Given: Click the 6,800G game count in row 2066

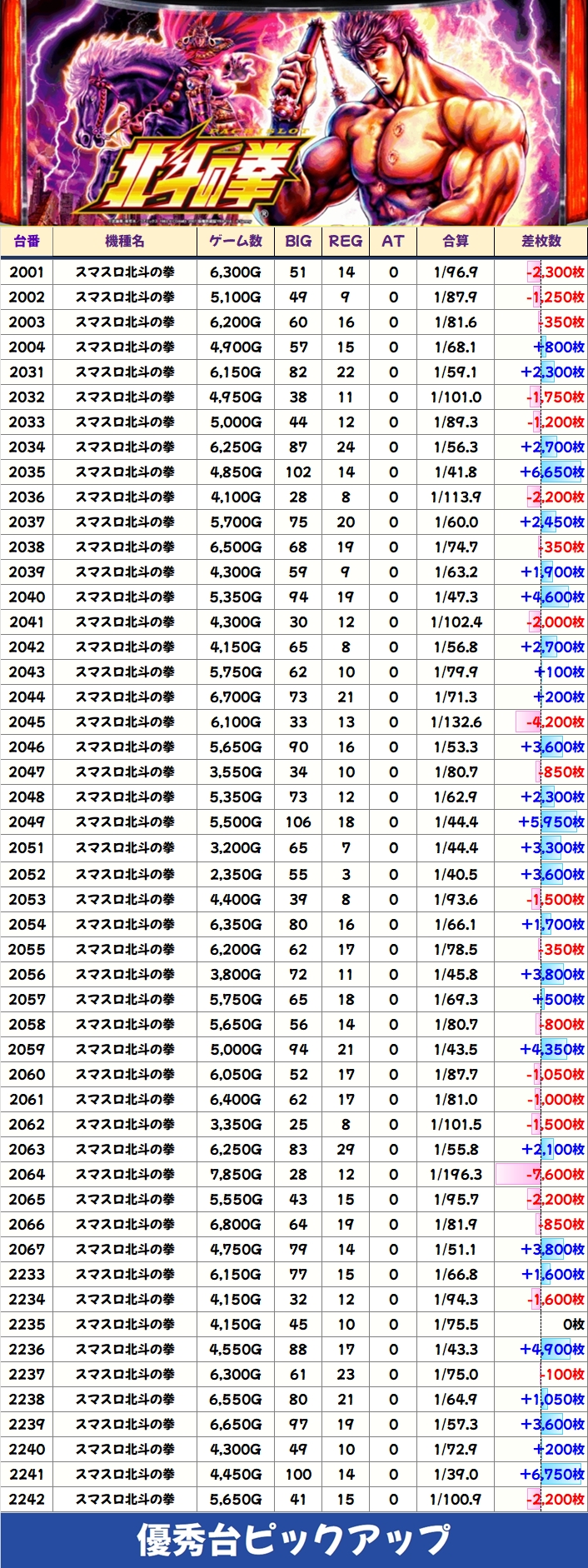Looking at the screenshot, I should [236, 1224].
